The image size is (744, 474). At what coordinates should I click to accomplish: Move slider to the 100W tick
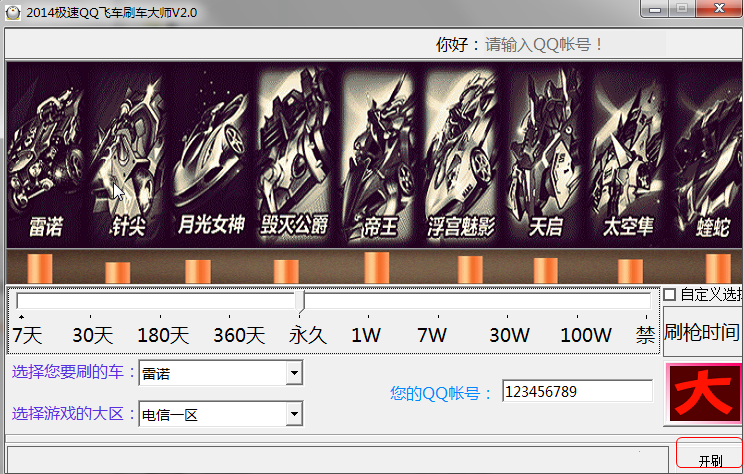point(577,316)
